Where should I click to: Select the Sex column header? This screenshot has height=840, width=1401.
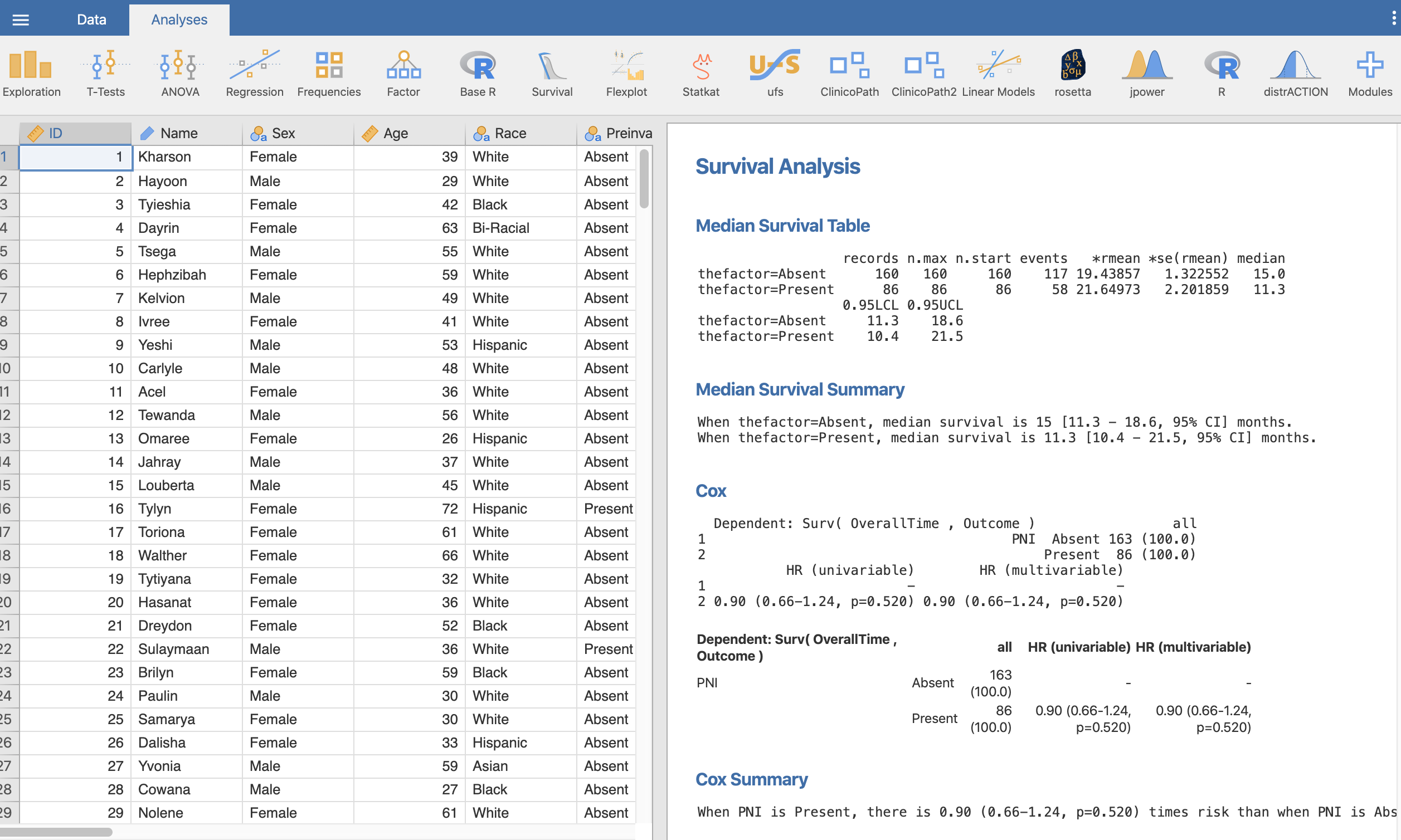297,134
